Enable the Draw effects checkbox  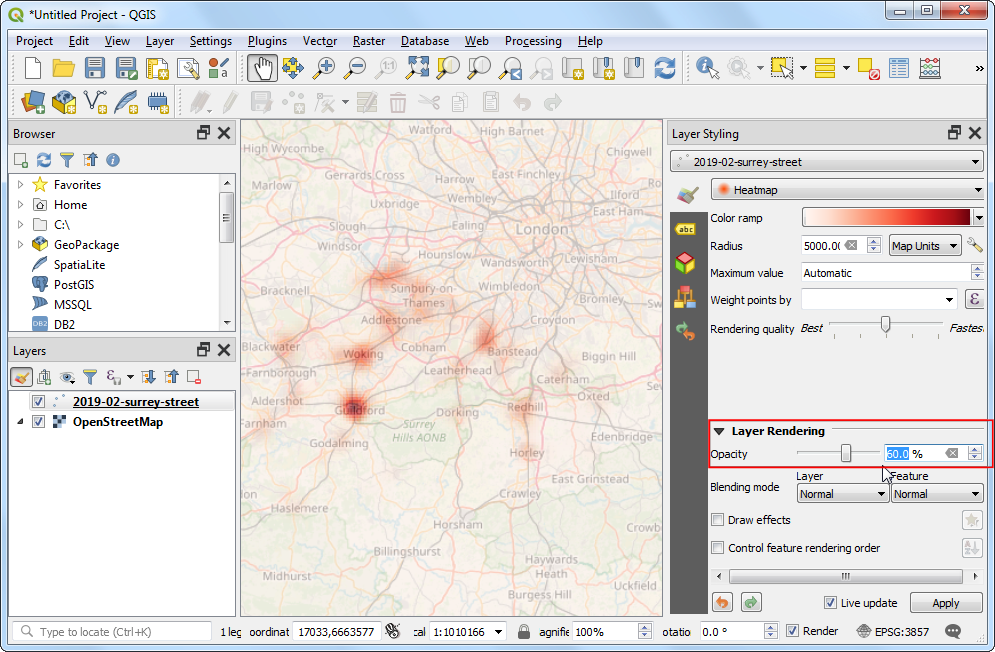[x=717, y=520]
